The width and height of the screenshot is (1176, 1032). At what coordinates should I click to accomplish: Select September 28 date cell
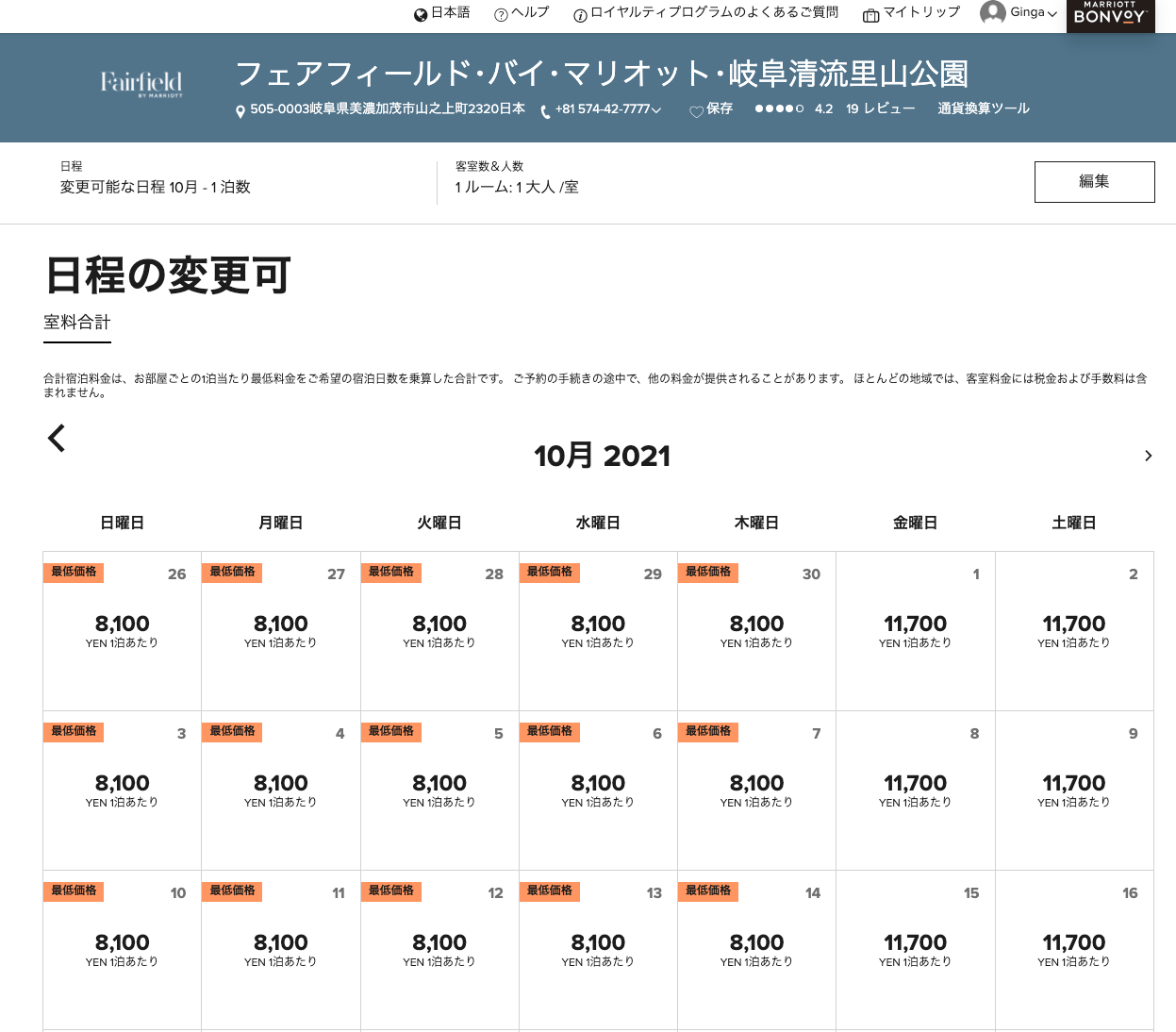pos(439,631)
